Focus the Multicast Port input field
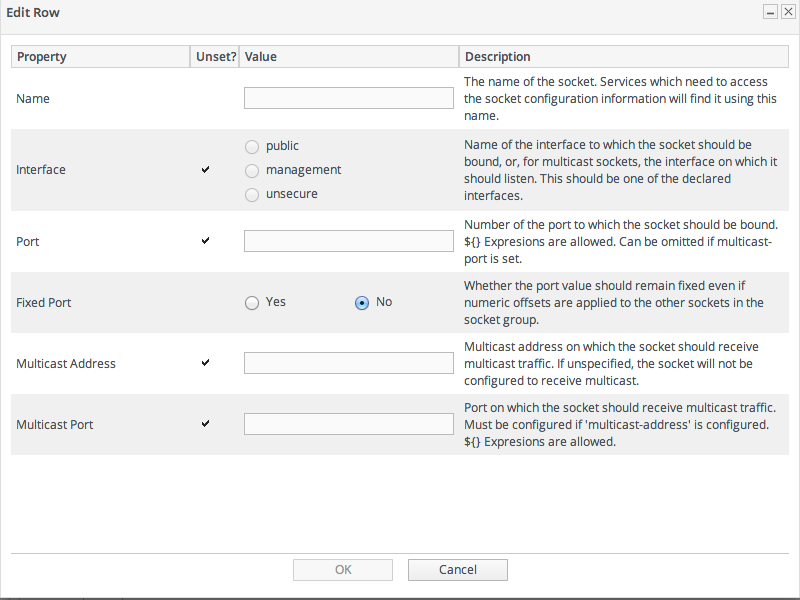This screenshot has width=800, height=600. pos(349,424)
